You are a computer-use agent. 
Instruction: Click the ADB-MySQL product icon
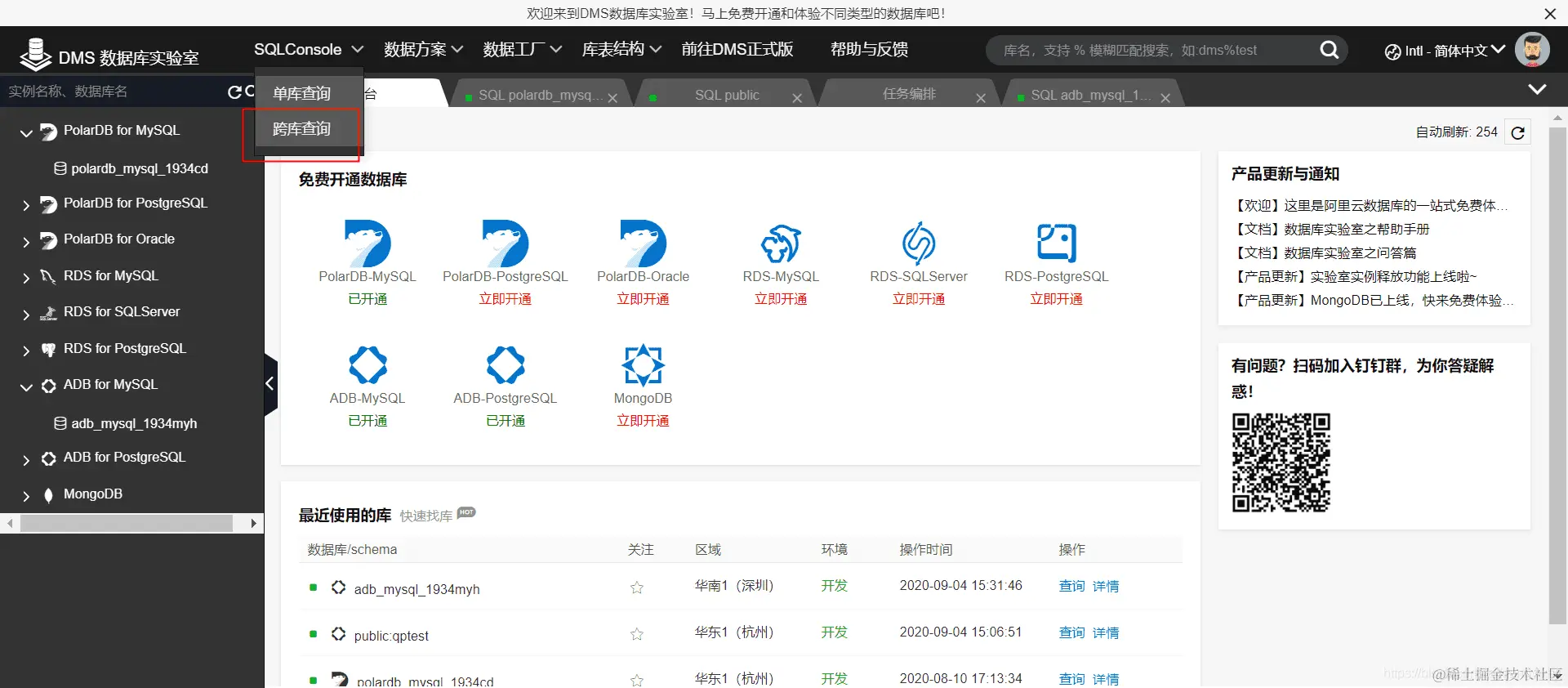click(367, 364)
